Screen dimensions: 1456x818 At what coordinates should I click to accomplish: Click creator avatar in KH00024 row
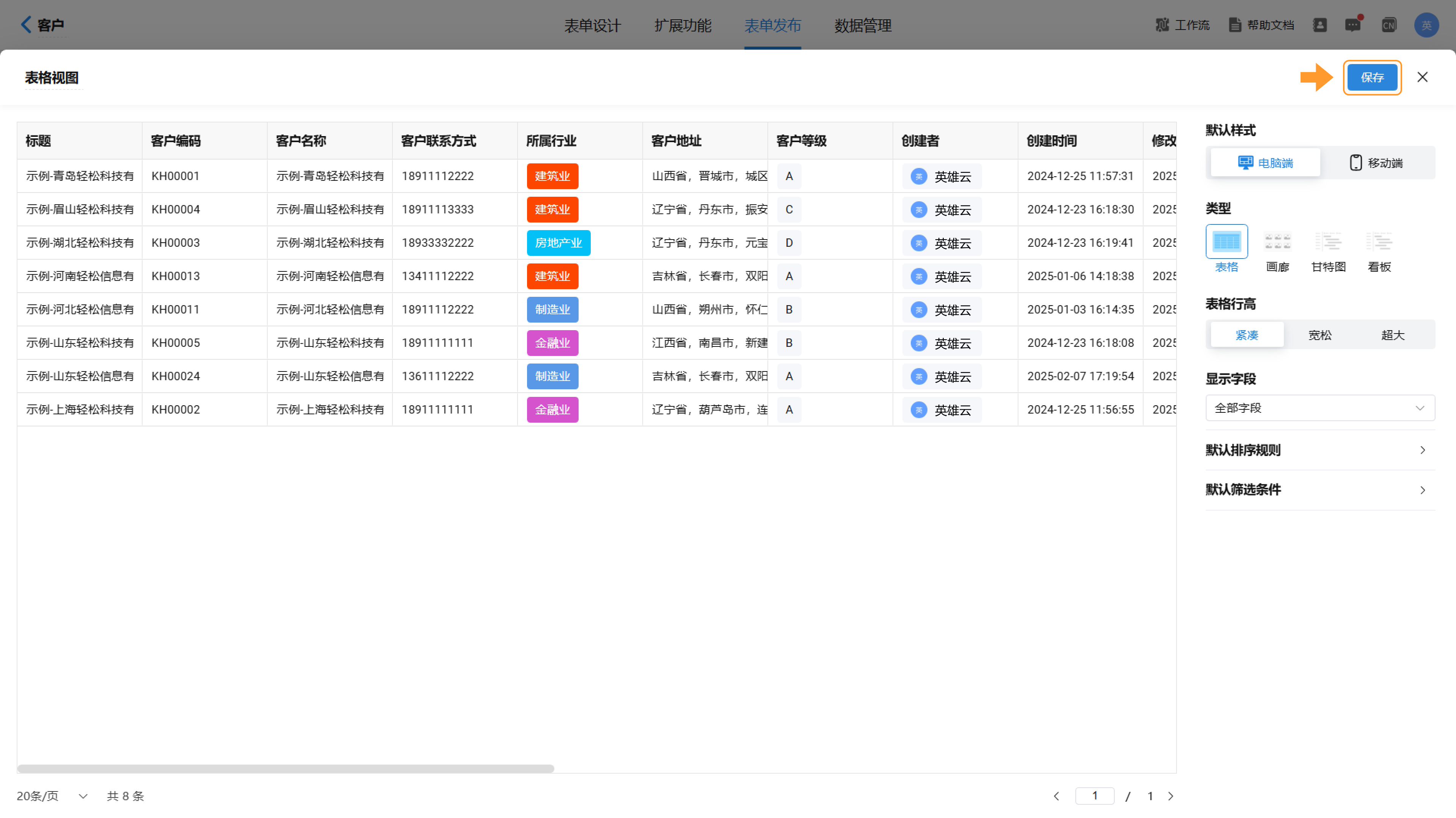(919, 376)
